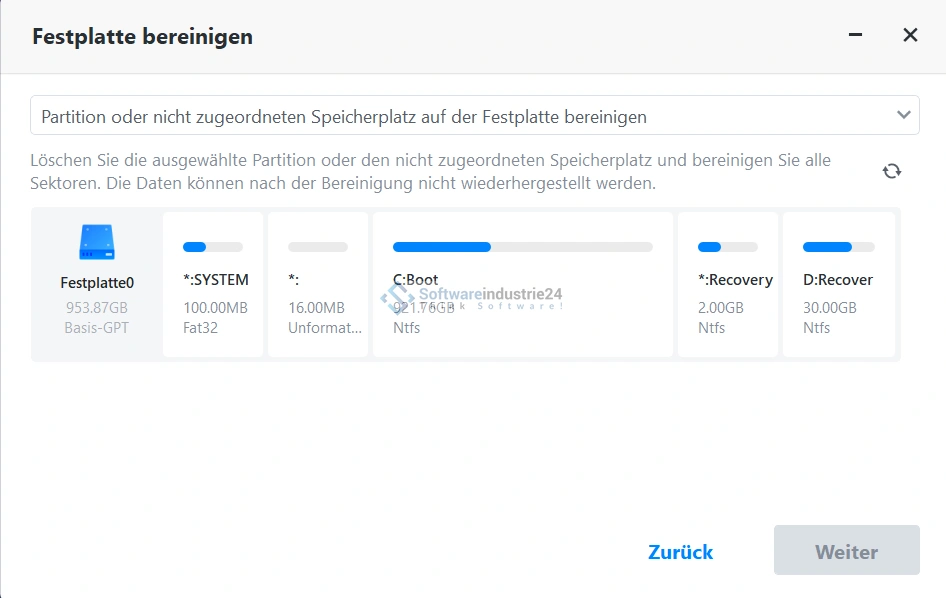Viewport: 946px width, 598px height.
Task: Click the refresh disk list icon
Action: tap(892, 171)
